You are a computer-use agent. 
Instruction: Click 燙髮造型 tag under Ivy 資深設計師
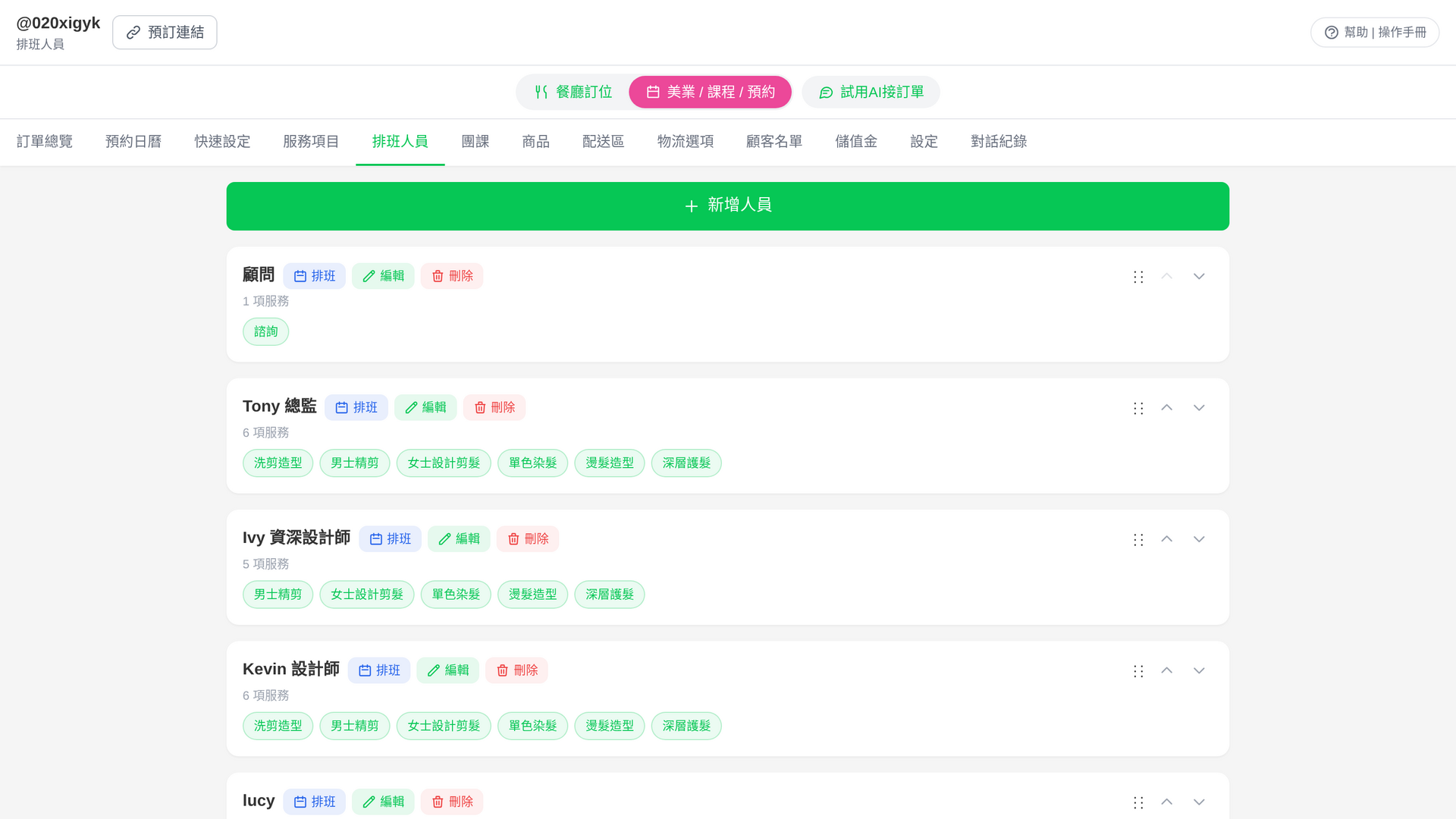(532, 595)
